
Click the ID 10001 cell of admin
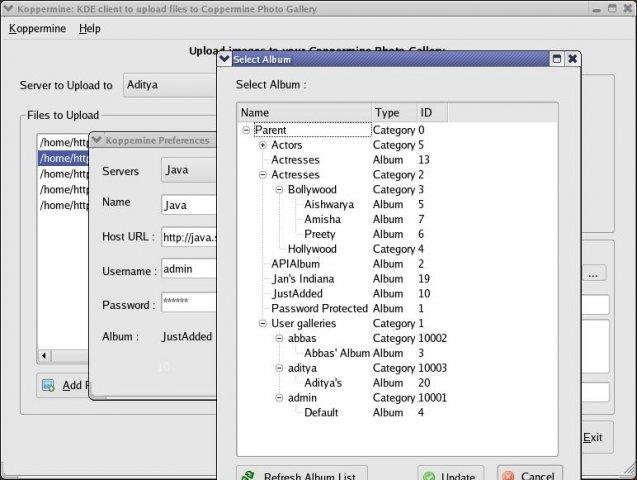432,398
